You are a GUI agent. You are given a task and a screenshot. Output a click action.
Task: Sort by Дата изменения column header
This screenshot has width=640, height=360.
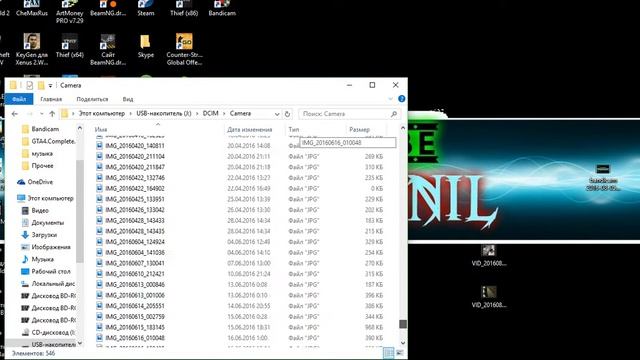(249, 129)
